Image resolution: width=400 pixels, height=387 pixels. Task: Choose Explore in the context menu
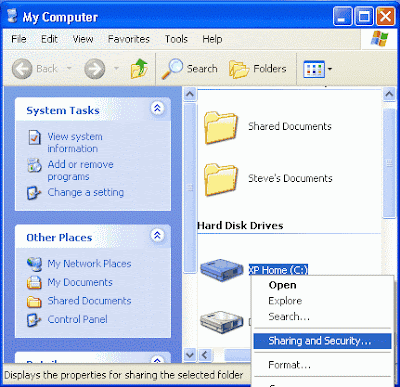tap(322, 301)
